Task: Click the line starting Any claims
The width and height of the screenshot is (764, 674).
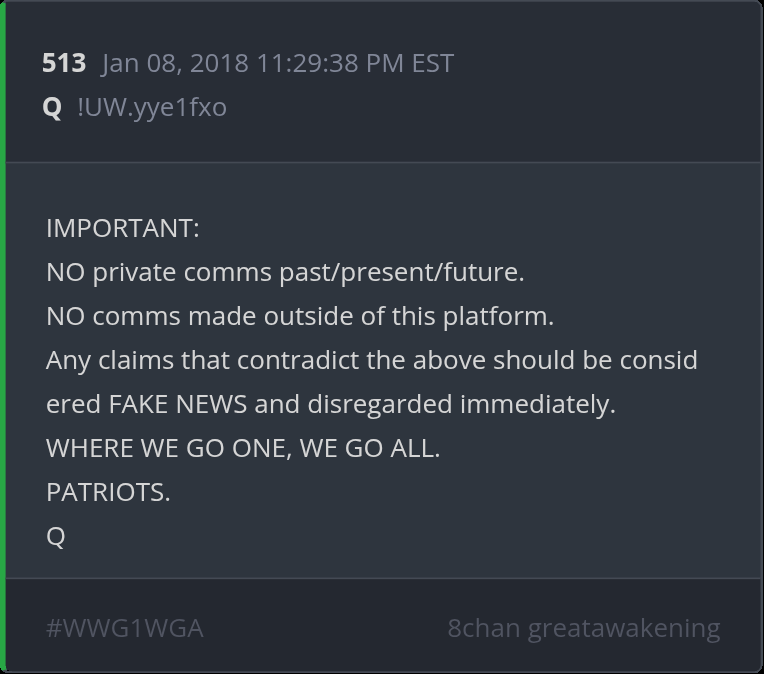Action: tap(371, 360)
